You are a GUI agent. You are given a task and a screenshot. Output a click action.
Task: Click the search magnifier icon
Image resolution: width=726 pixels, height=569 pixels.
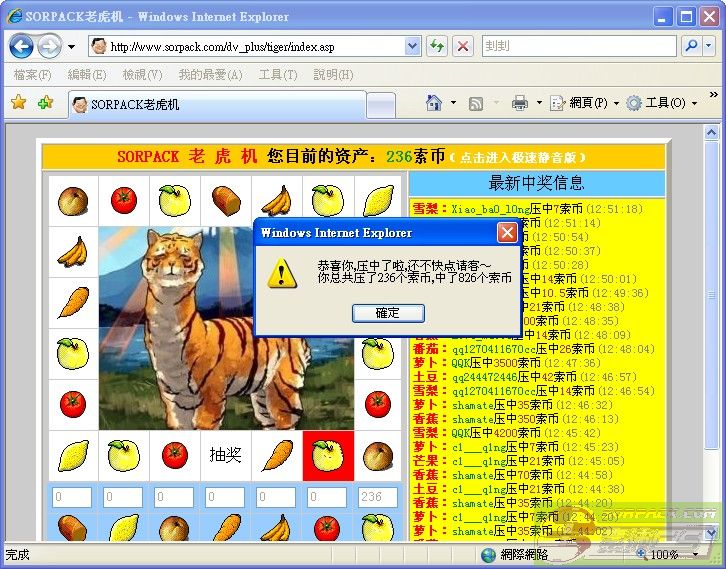coord(691,46)
